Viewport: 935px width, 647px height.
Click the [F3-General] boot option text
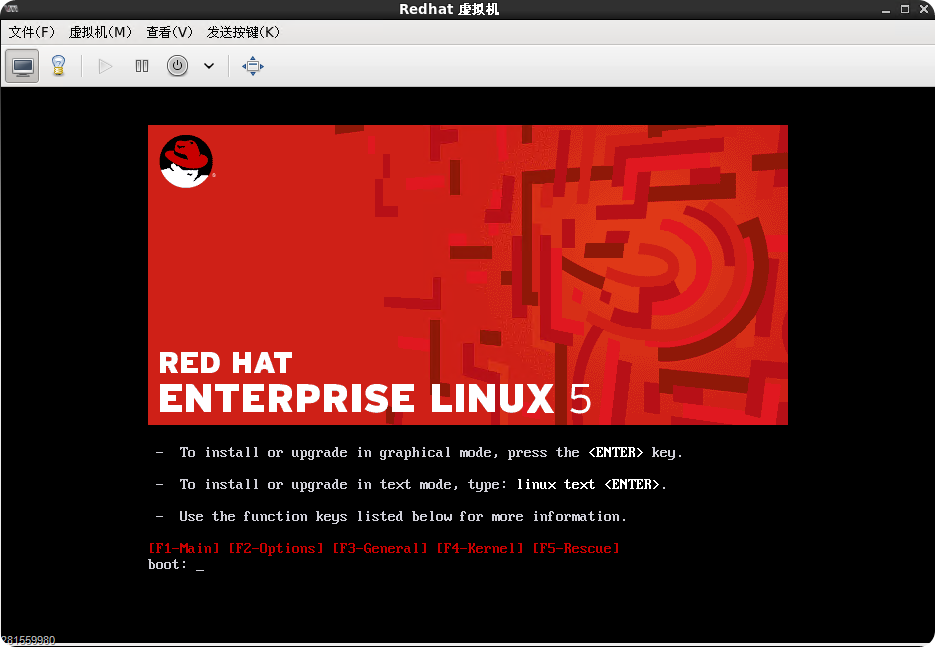coord(380,549)
